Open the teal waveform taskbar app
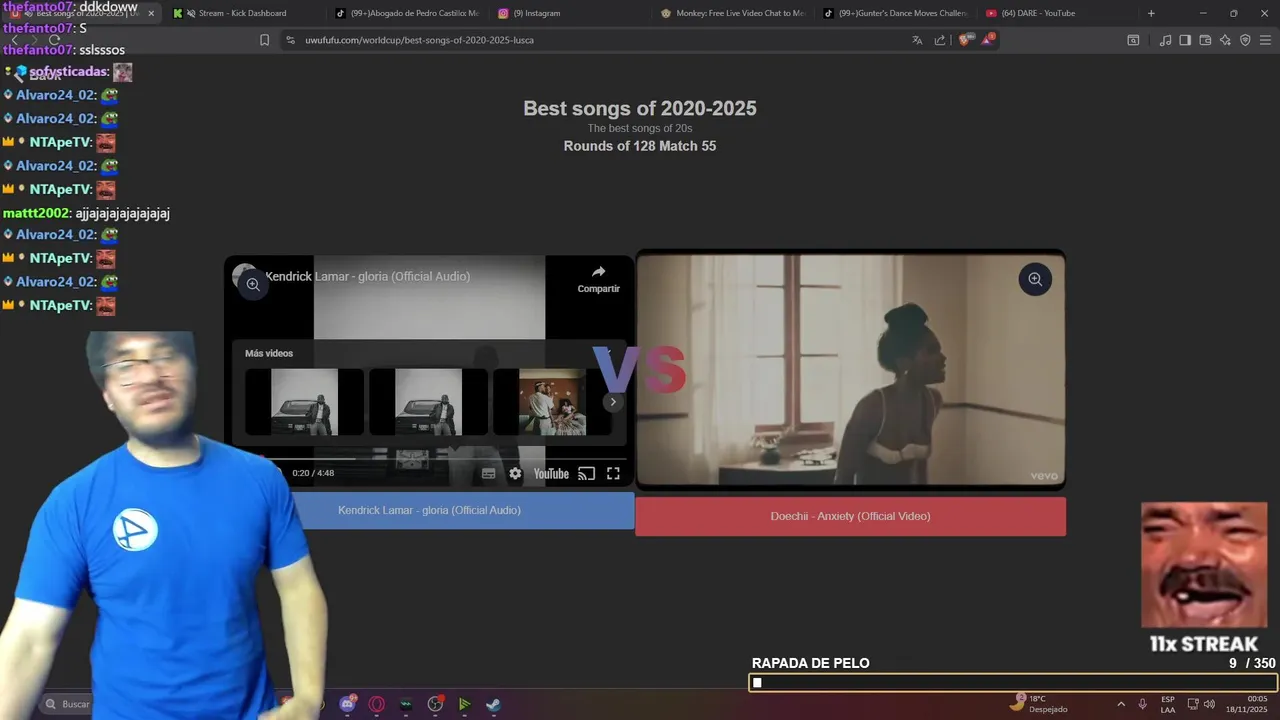The width and height of the screenshot is (1280, 720). [406, 704]
